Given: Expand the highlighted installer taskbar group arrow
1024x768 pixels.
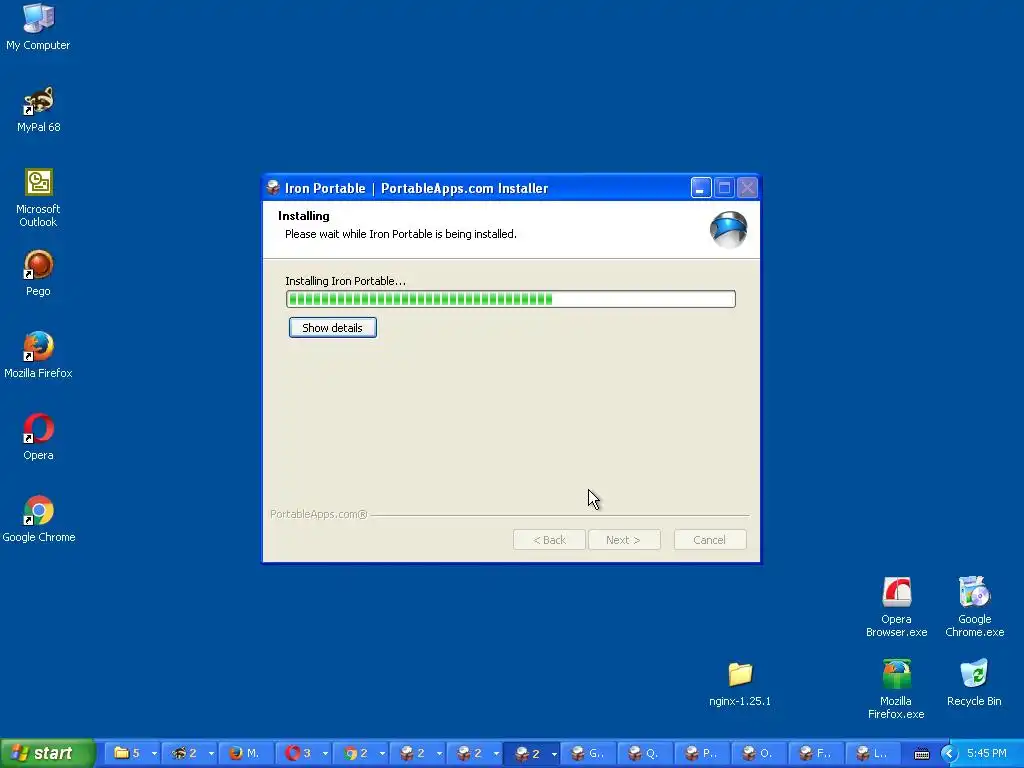Looking at the screenshot, I should [x=554, y=754].
